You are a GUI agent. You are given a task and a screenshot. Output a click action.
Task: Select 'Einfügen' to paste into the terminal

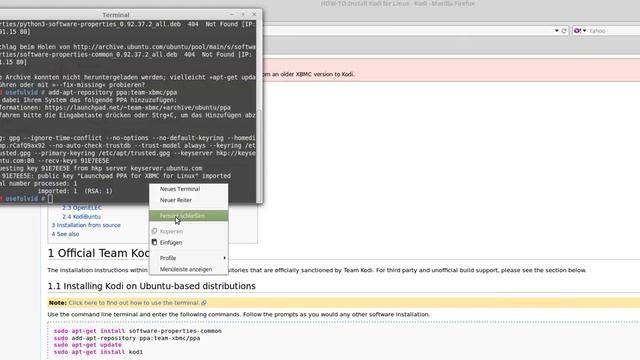(x=188, y=242)
